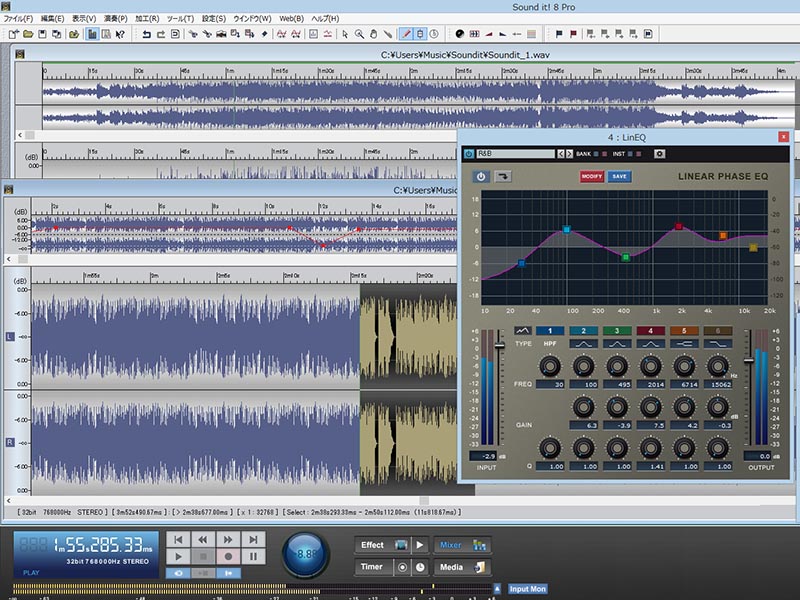Toggle EQ band 2 on or off
800x600 pixels.
click(583, 331)
